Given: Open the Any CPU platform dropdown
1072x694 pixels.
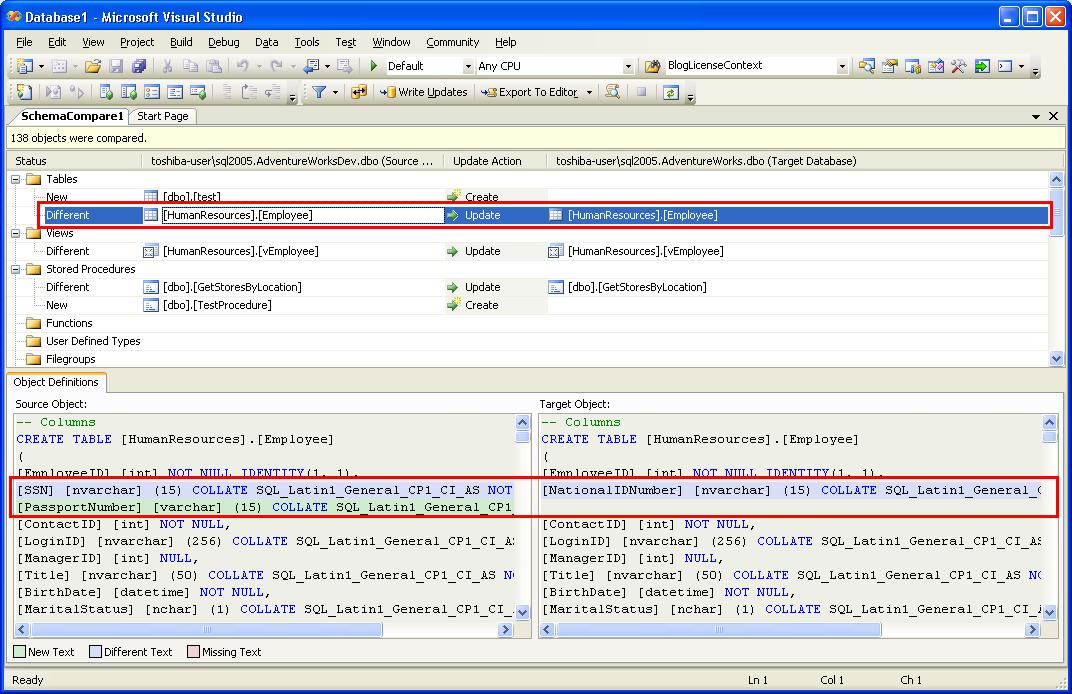Looking at the screenshot, I should (x=628, y=66).
